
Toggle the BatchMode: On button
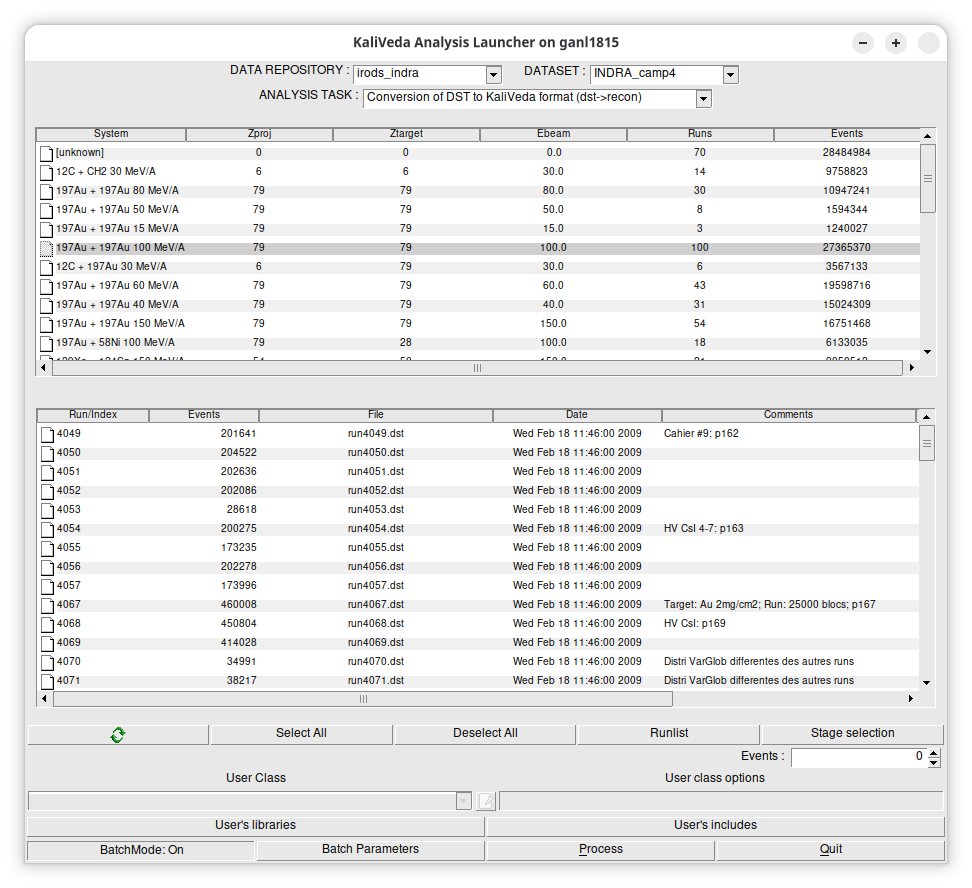pyautogui.click(x=141, y=850)
